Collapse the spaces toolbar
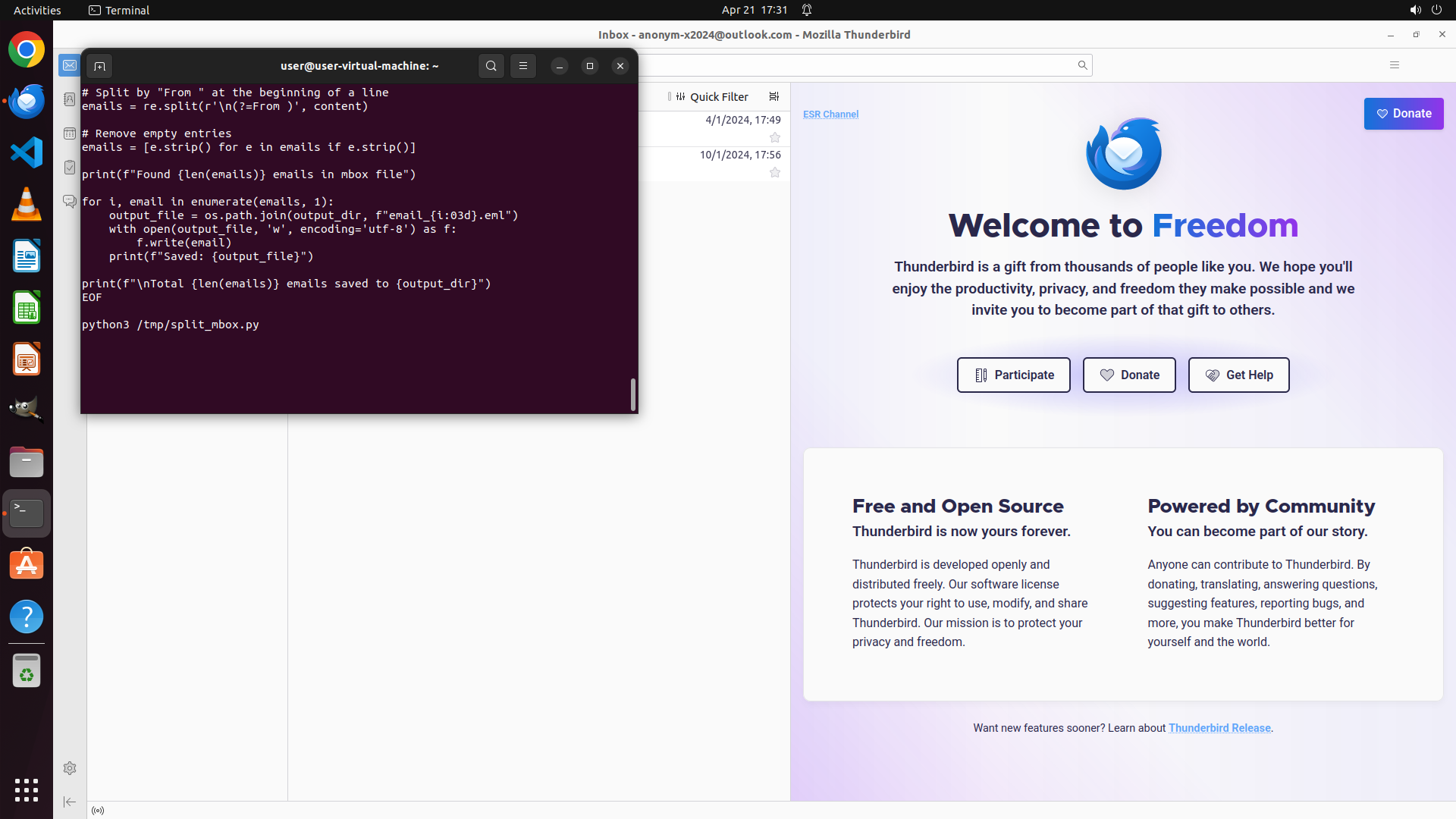The width and height of the screenshot is (1456, 819). click(70, 802)
